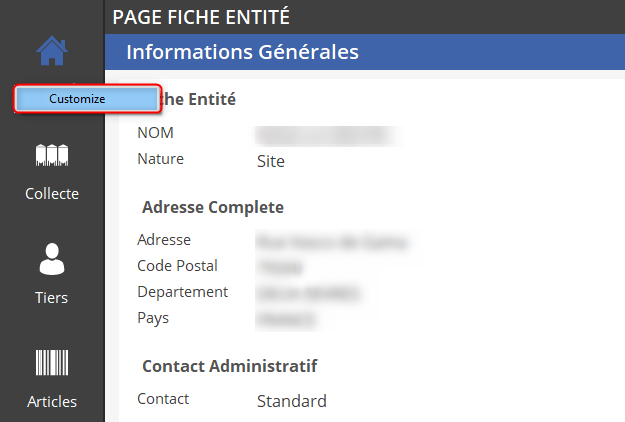The image size is (625, 422).
Task: Click the PAGE FICHE ENTITÉ title
Action: (201, 18)
